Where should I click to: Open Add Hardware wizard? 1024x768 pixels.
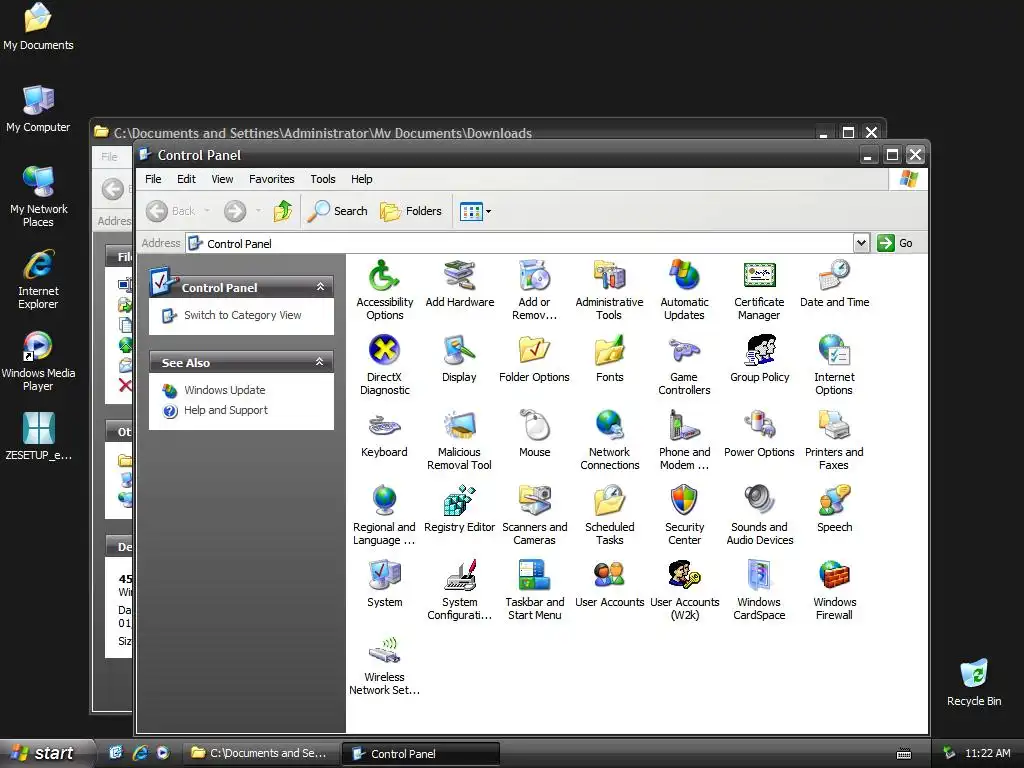pos(460,283)
